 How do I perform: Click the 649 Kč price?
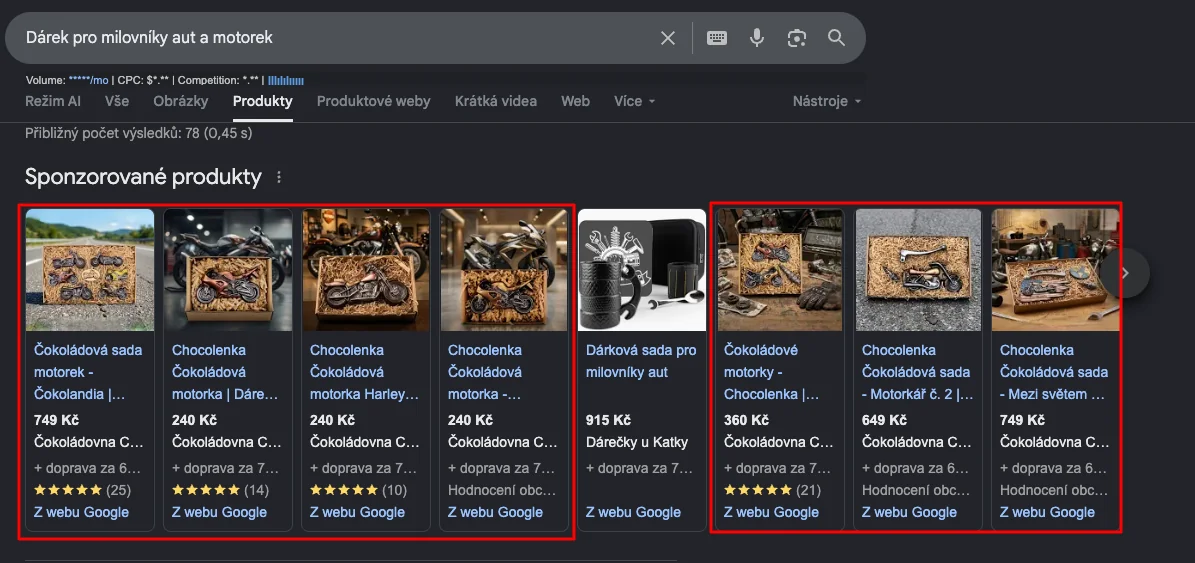(x=884, y=421)
